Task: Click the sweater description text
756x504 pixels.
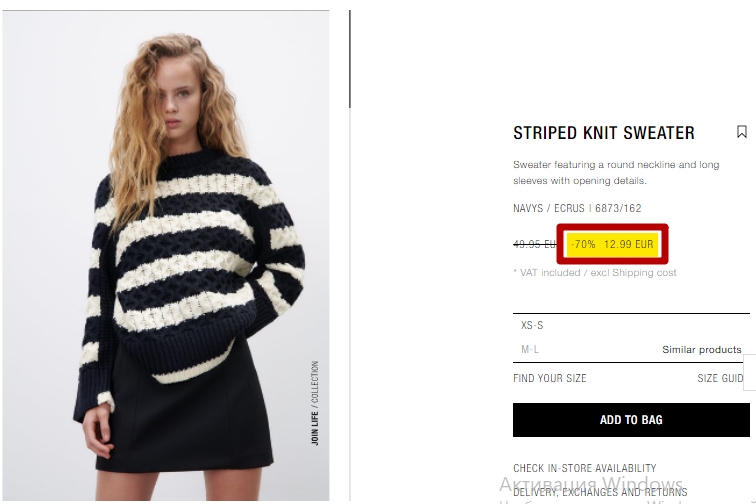Action: [616, 173]
